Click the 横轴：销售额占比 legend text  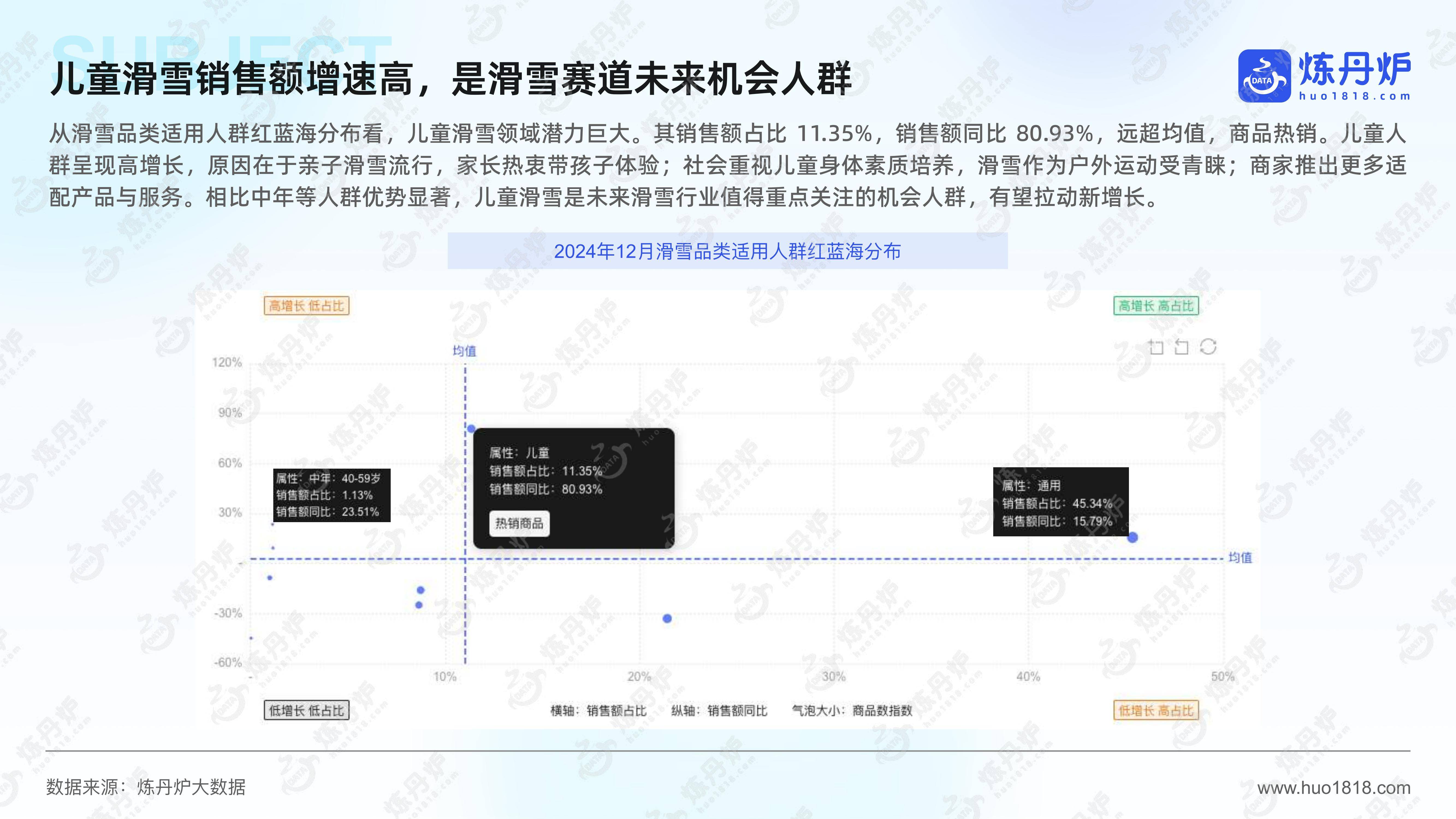pyautogui.click(x=598, y=711)
